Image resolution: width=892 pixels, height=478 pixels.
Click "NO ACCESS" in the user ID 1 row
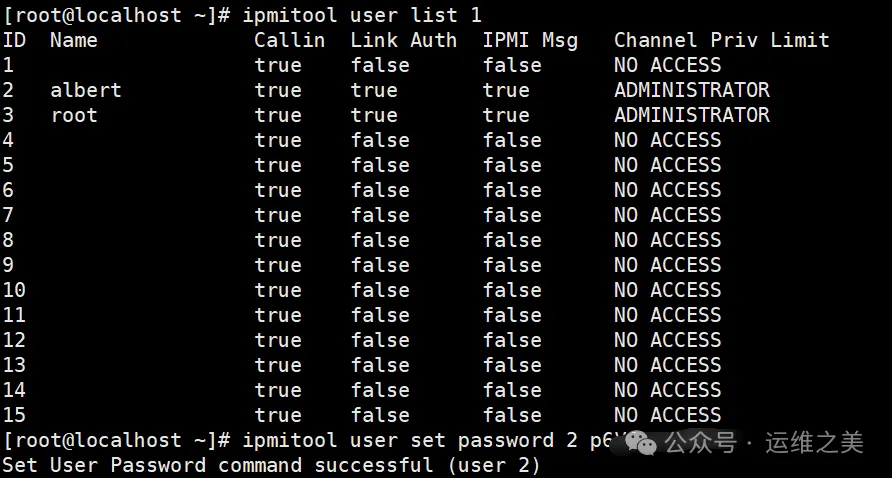click(x=667, y=65)
